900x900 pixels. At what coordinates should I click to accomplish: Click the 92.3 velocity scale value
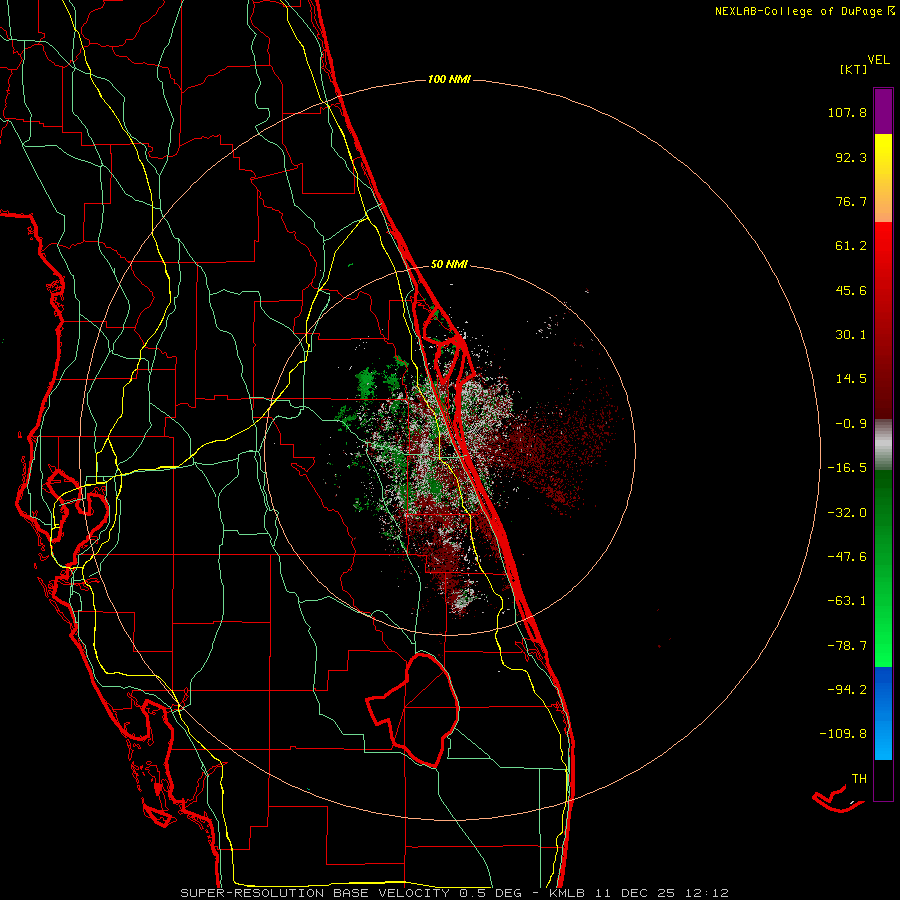(x=851, y=157)
